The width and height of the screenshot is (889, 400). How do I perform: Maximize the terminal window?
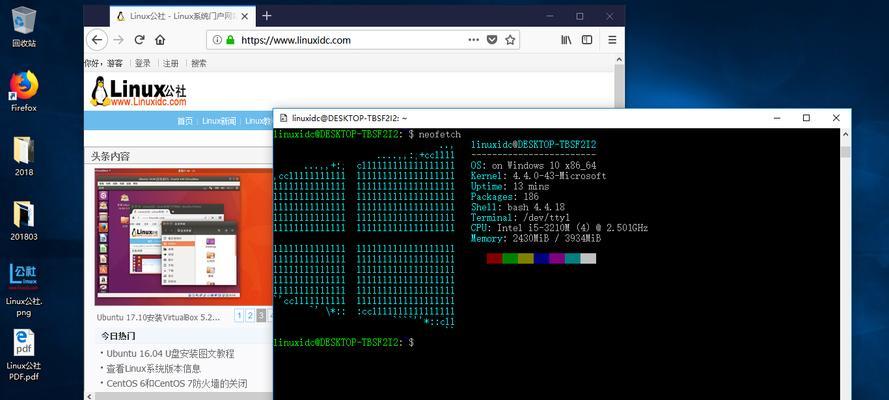(806, 118)
